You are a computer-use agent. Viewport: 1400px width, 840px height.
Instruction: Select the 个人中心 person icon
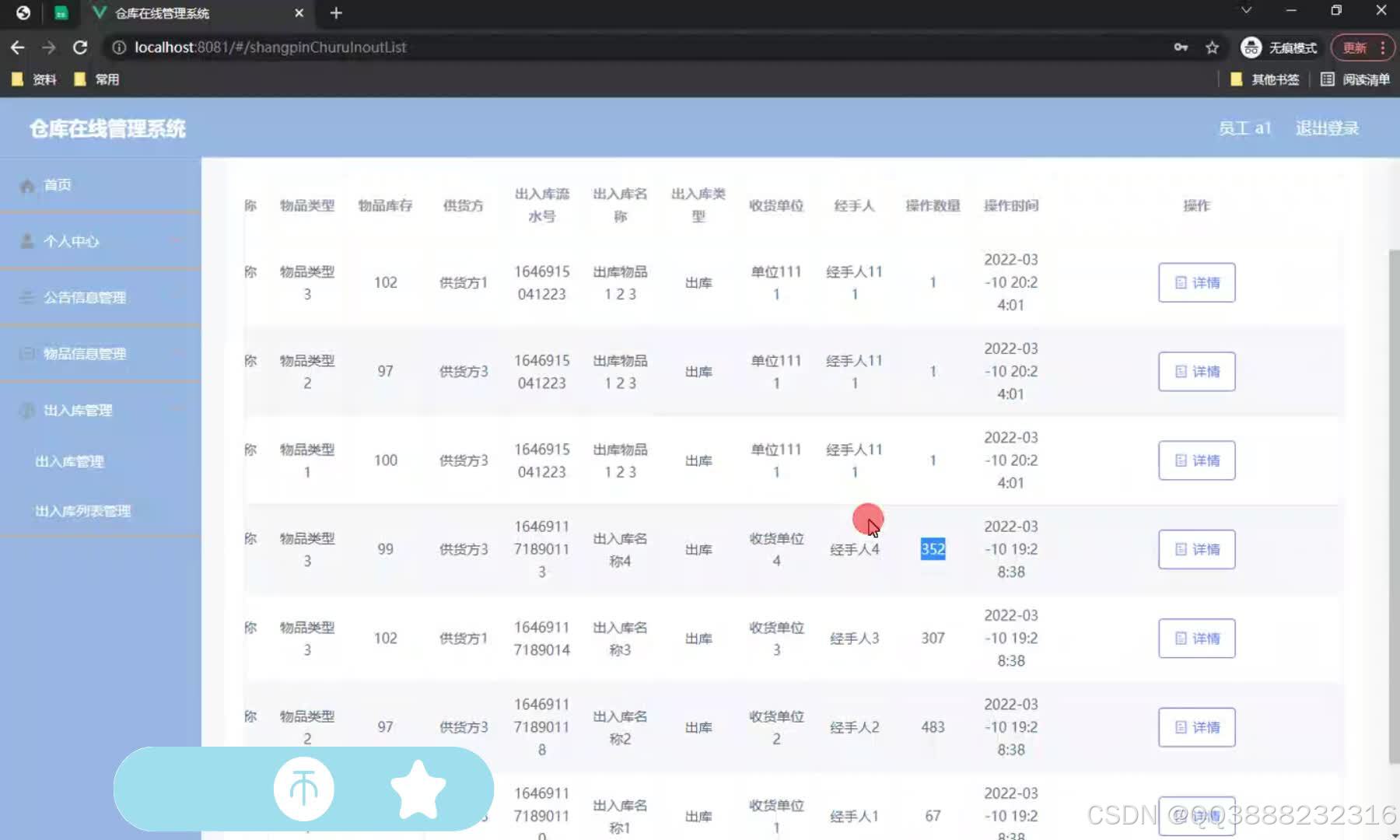26,240
